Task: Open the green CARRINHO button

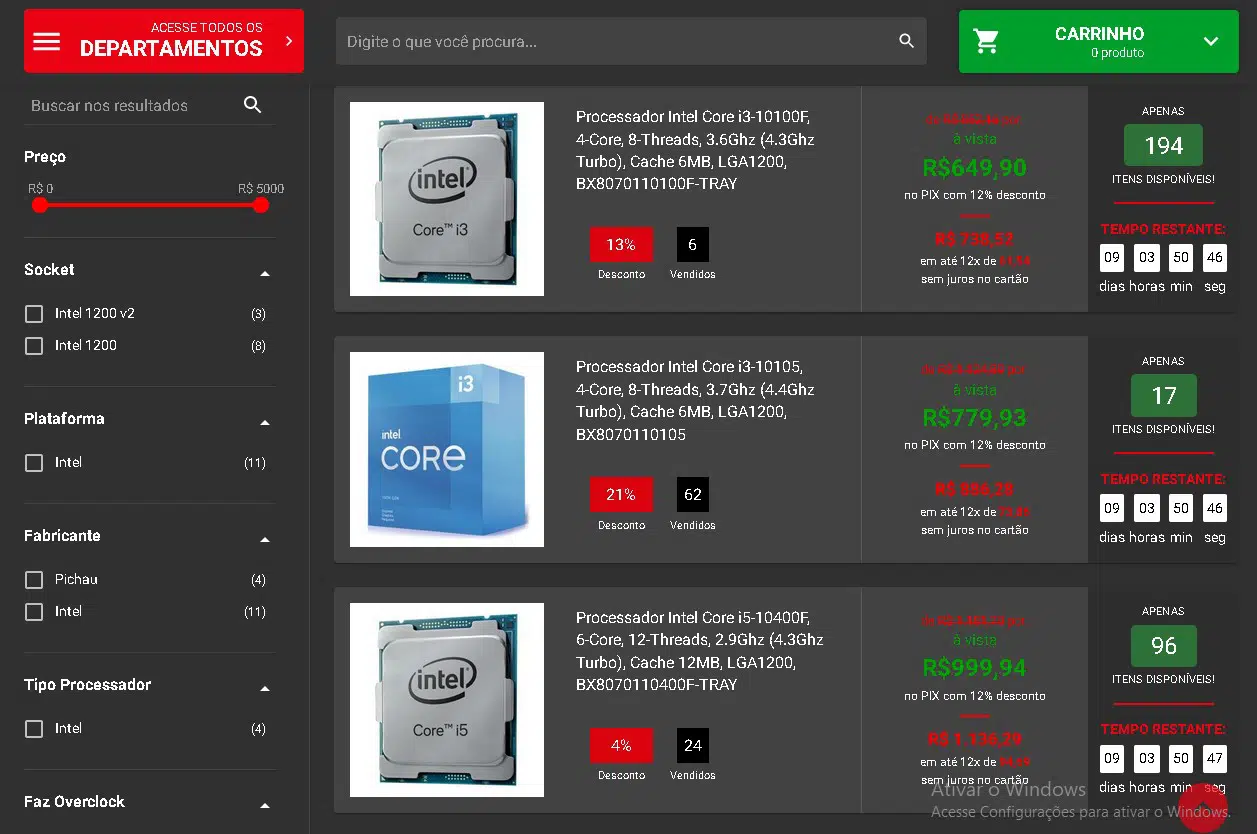Action: click(x=1098, y=41)
